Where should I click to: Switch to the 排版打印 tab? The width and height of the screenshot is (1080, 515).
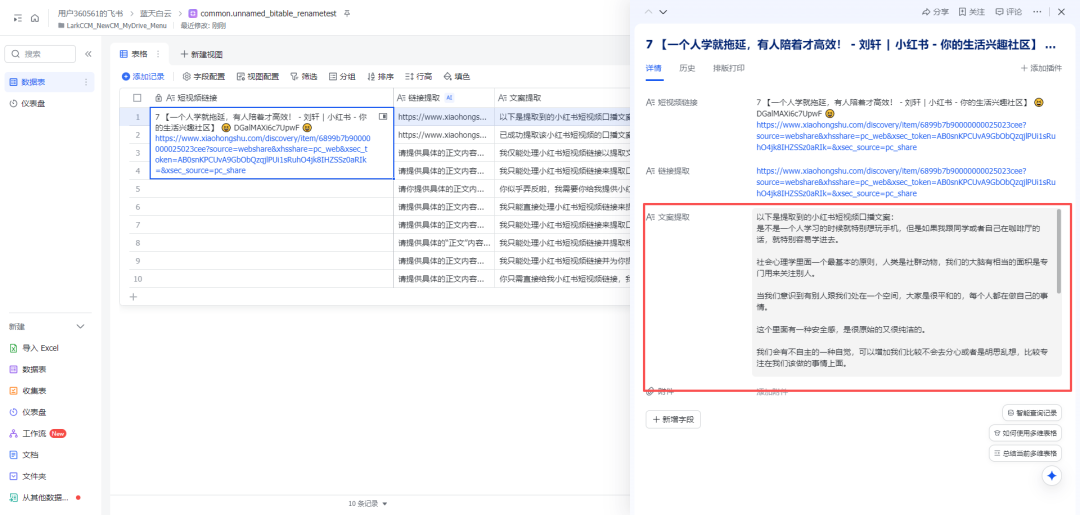(x=729, y=68)
